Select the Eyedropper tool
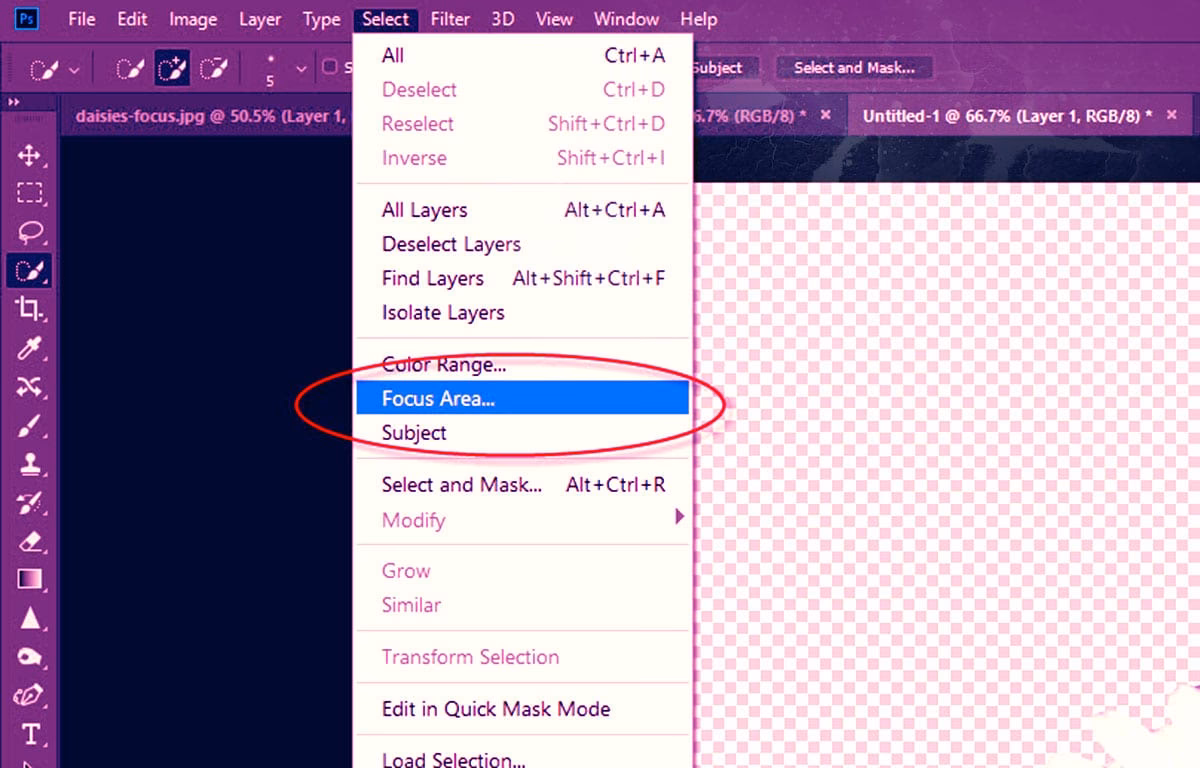The height and width of the screenshot is (768, 1200). (30, 347)
